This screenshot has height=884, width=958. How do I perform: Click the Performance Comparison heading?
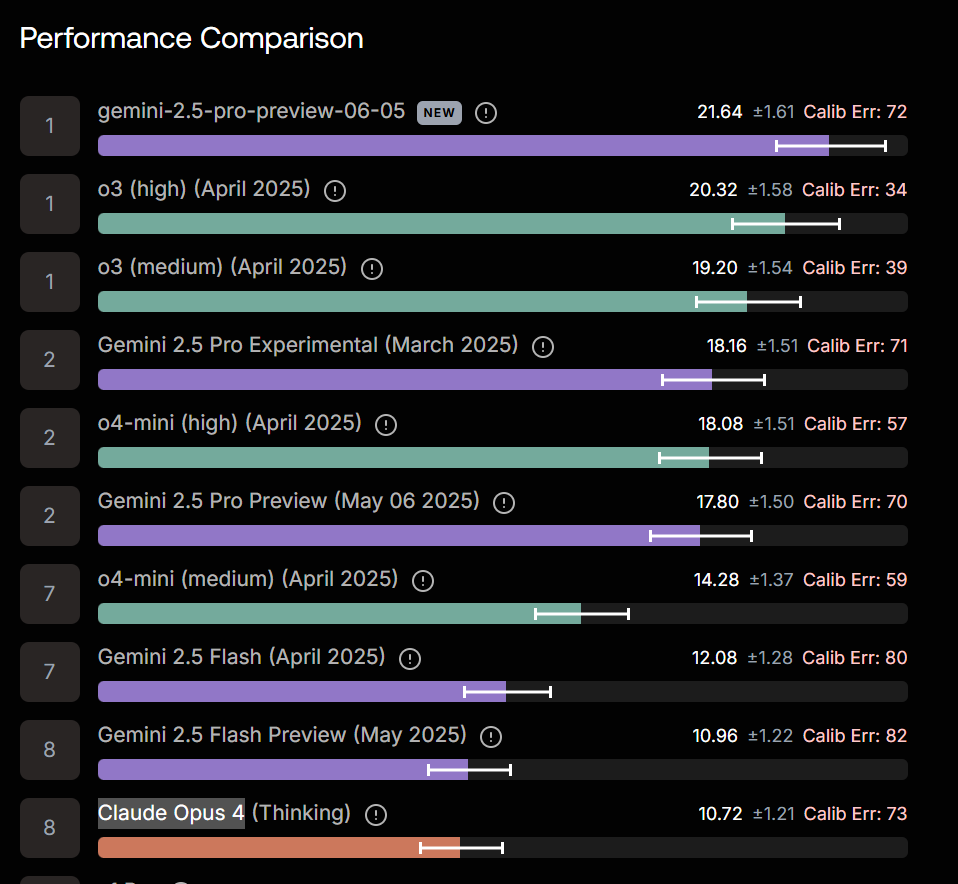pyautogui.click(x=191, y=39)
